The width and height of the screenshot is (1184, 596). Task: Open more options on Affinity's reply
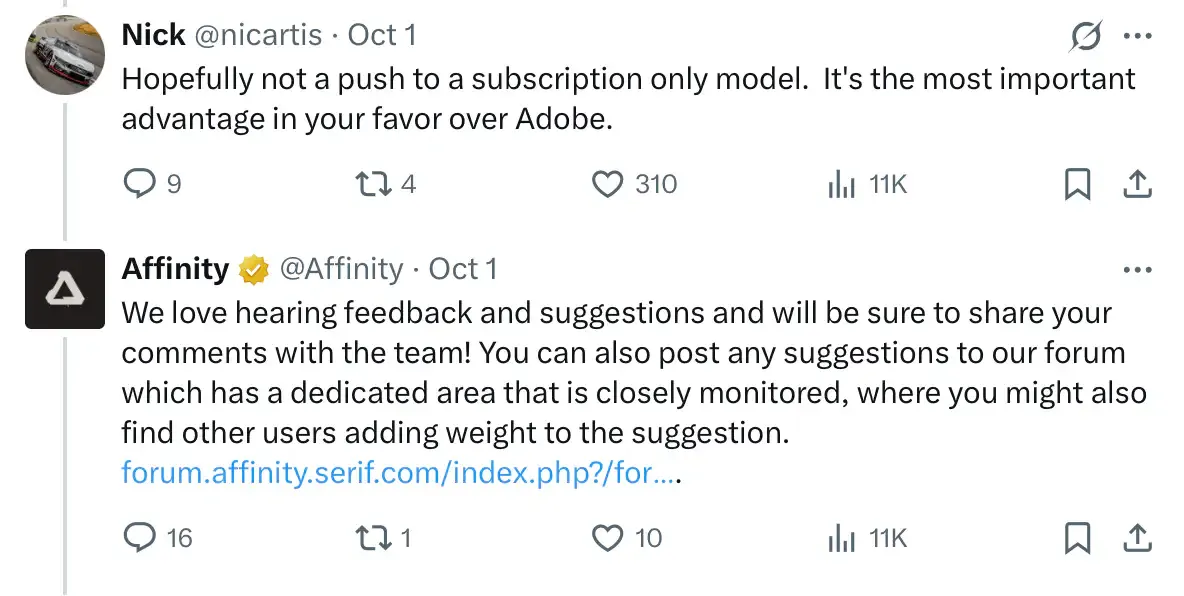[x=1138, y=269]
